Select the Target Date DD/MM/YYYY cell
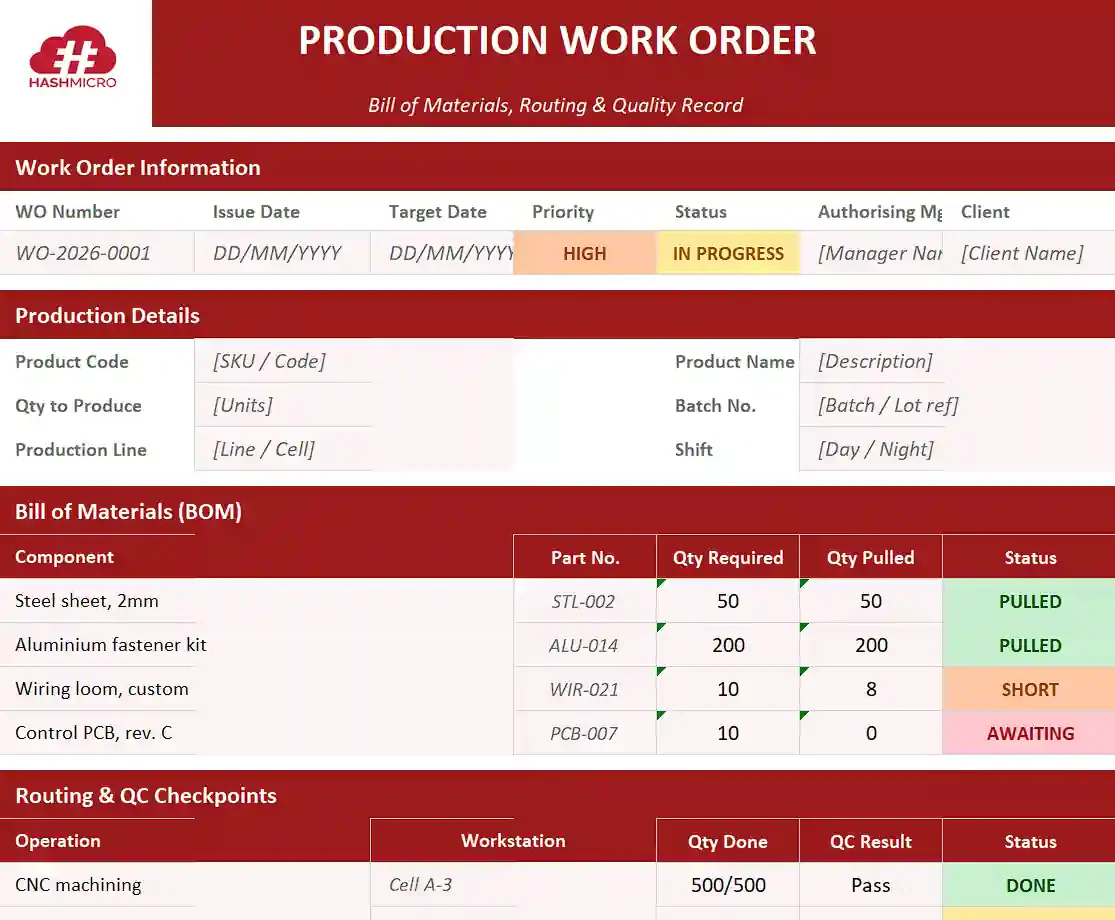 click(442, 253)
